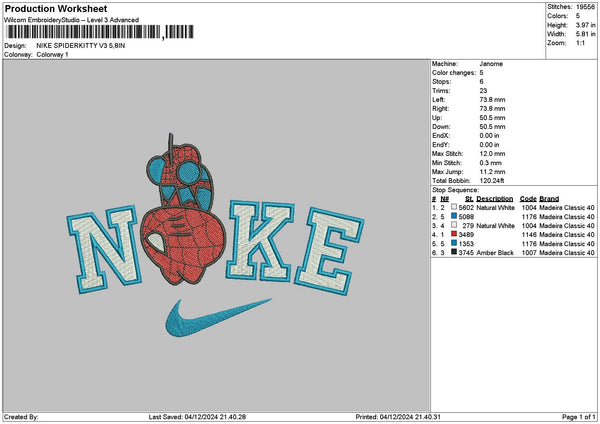
Task: Click the Zoom value '1:1'
Action: (580, 43)
